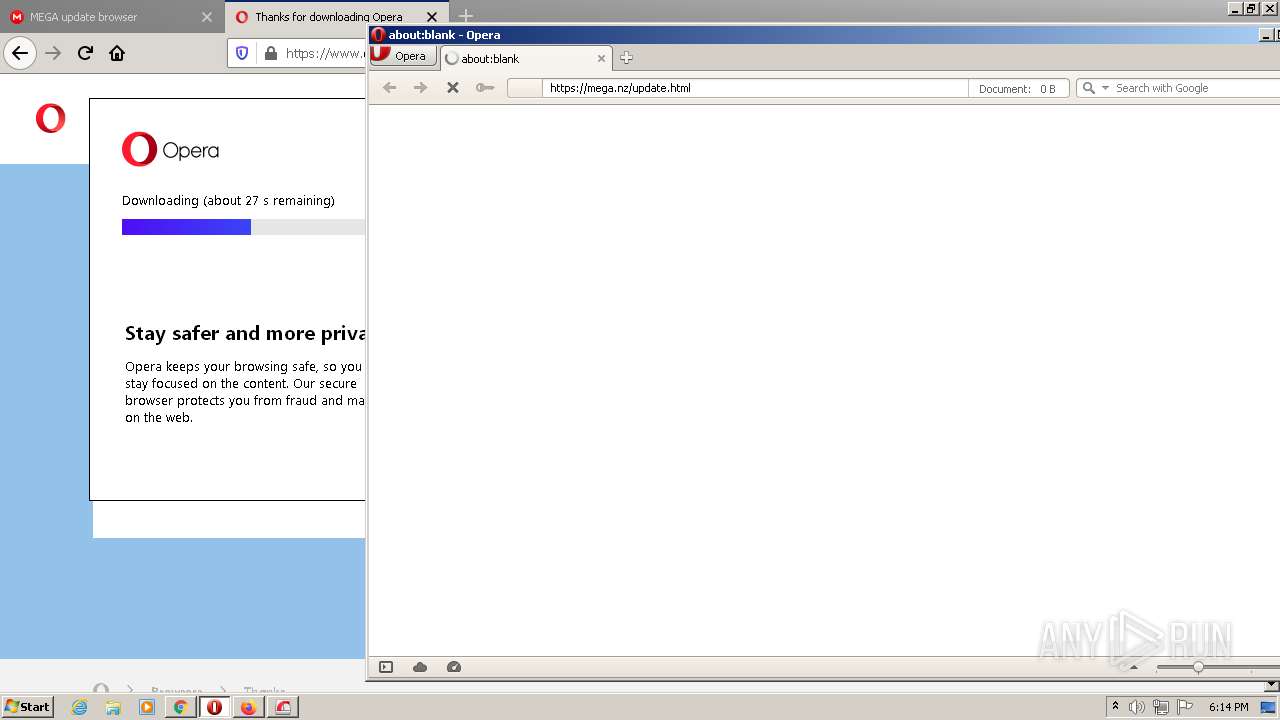This screenshot has width=1280, height=720.
Task: Stop loading the Opera page
Action: [452, 88]
